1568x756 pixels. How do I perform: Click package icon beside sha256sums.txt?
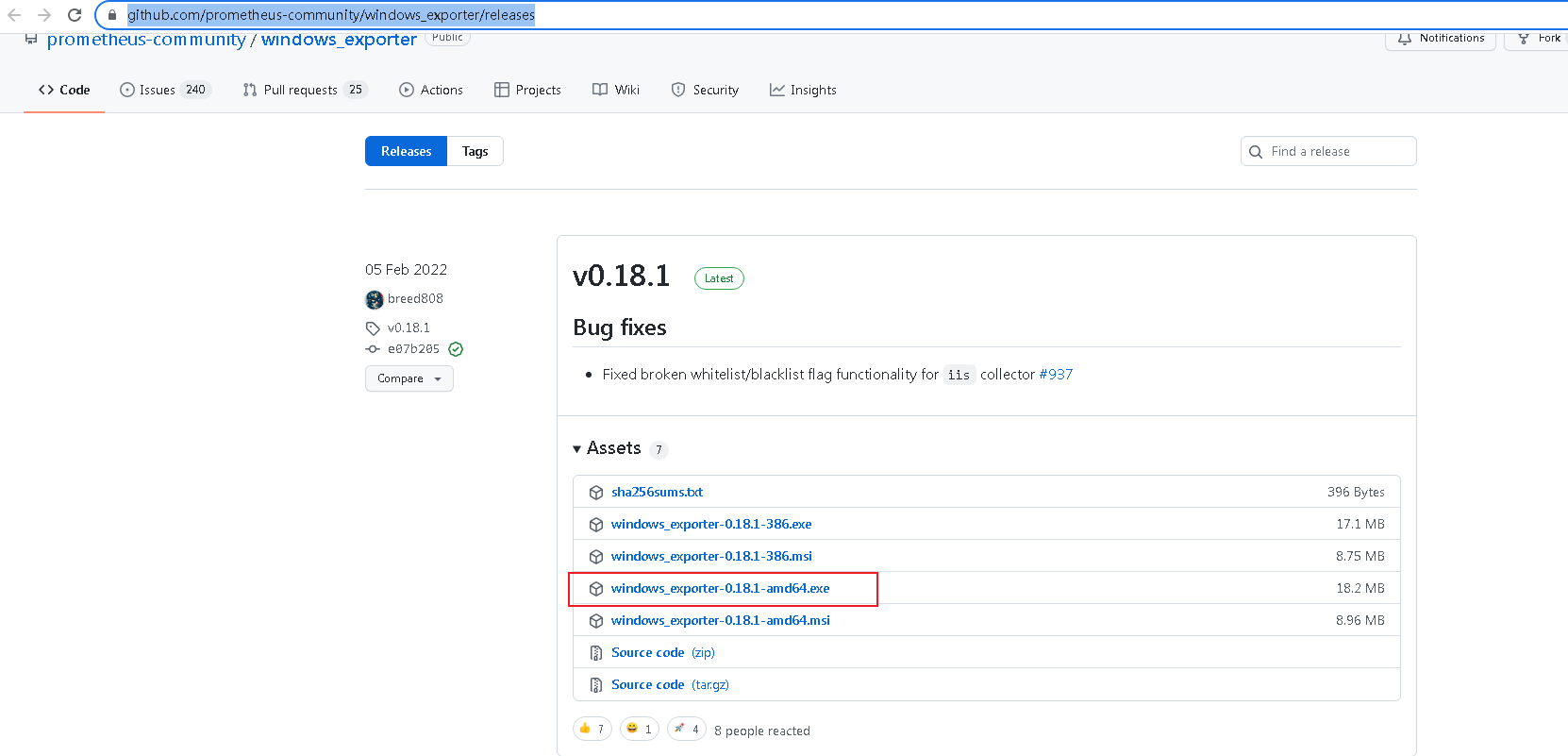[x=596, y=493]
